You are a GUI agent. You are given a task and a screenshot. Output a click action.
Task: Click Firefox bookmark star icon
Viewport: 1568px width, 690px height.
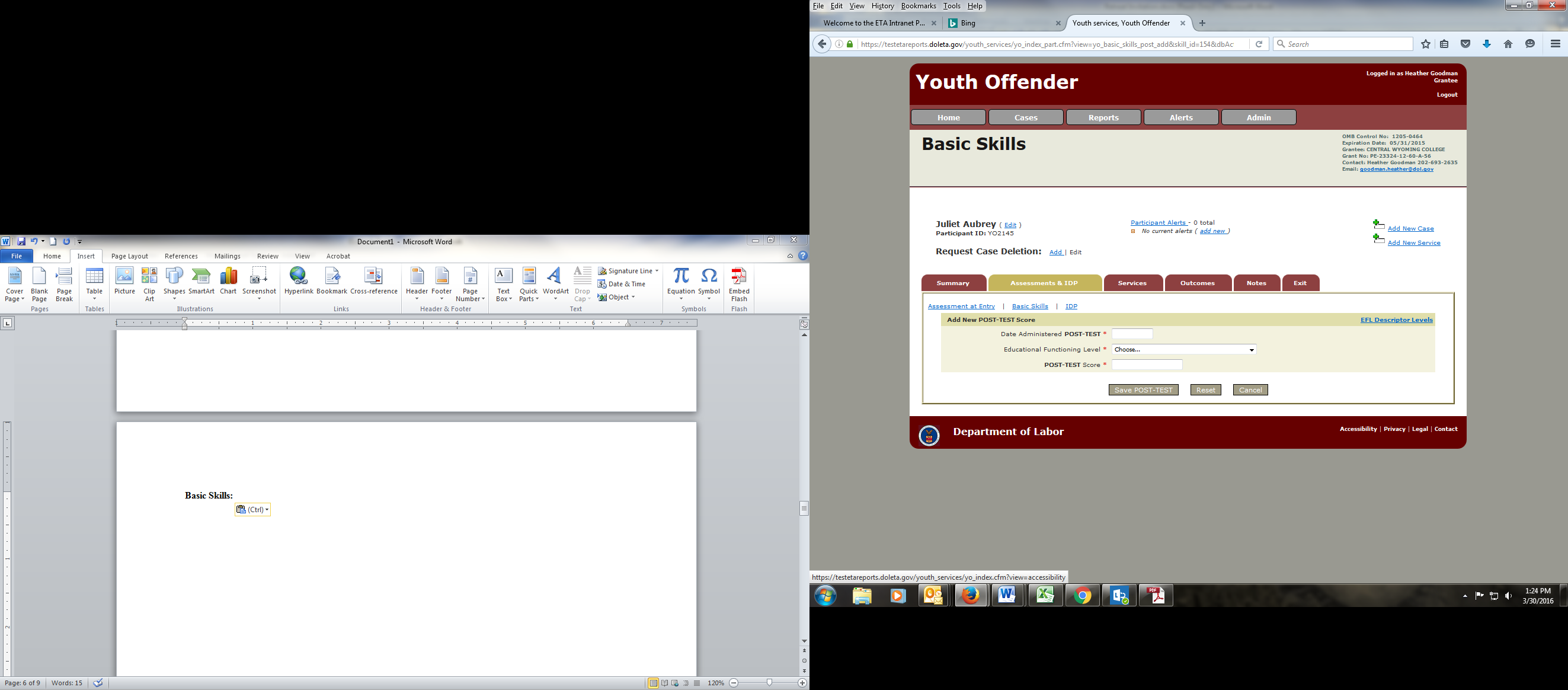point(1426,44)
